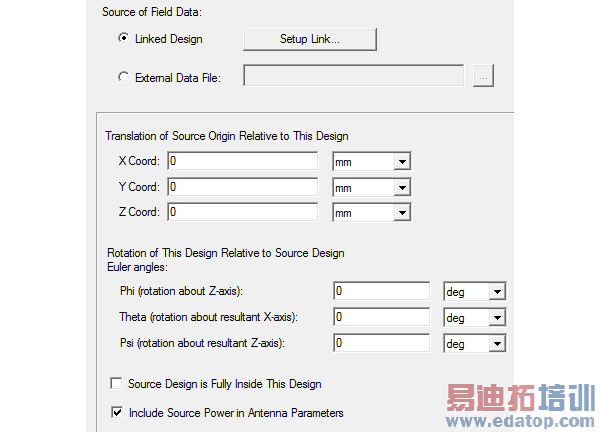This screenshot has width=600, height=432.
Task: Click the Phi rotation input field
Action: 382,291
